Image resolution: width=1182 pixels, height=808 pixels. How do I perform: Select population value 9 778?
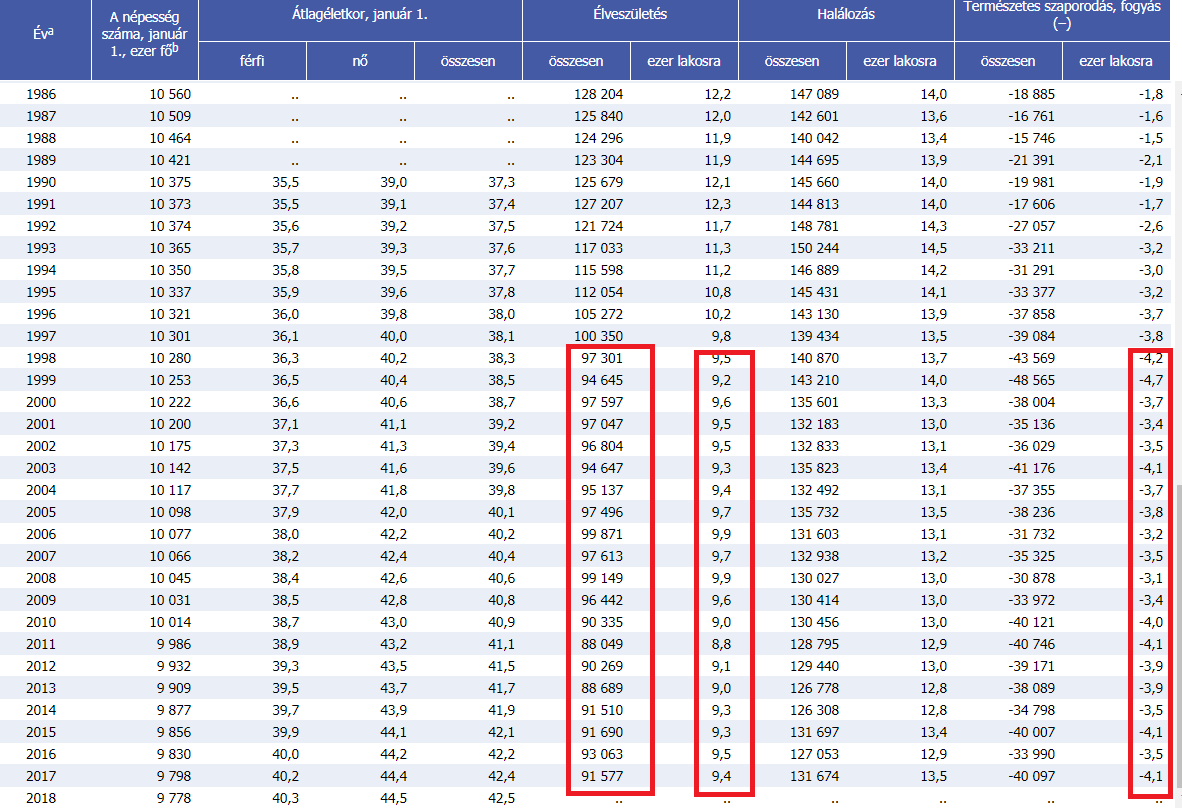174,798
